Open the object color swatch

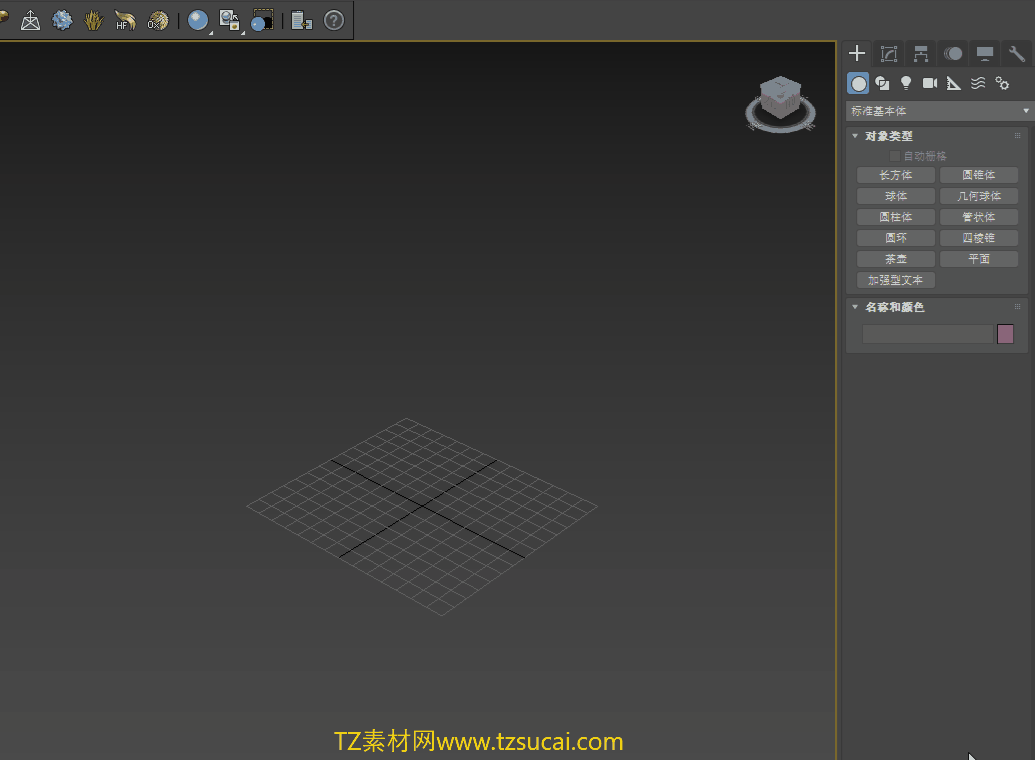[1005, 334]
